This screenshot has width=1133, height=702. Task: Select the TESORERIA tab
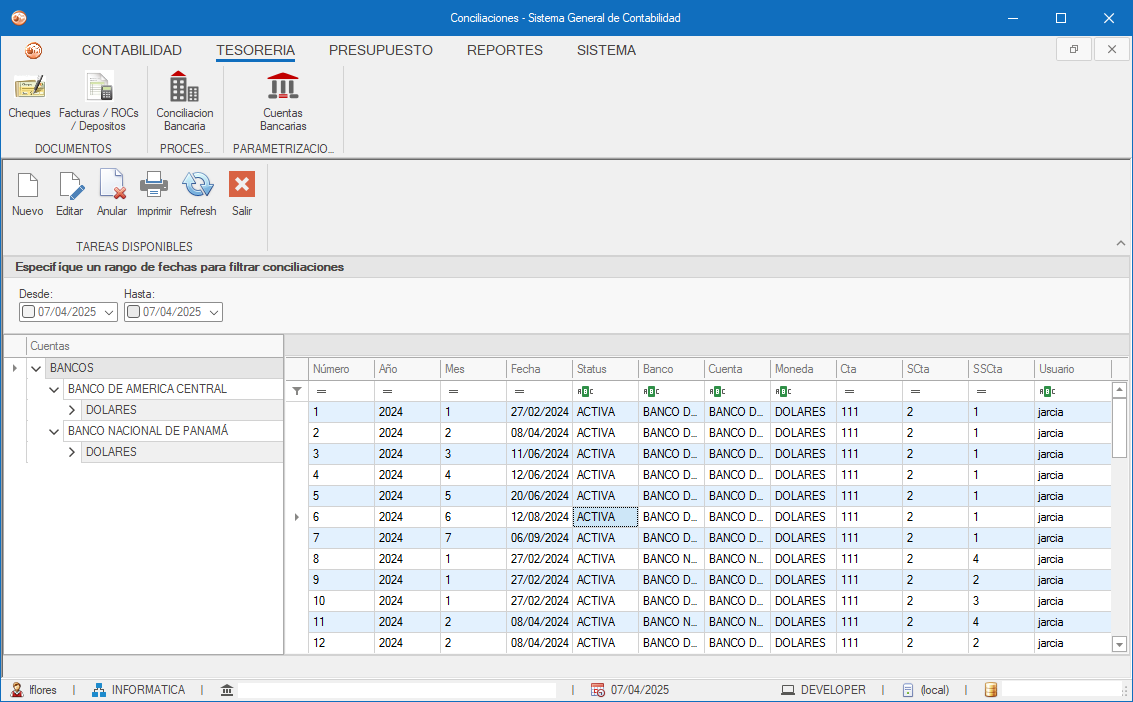(255, 51)
